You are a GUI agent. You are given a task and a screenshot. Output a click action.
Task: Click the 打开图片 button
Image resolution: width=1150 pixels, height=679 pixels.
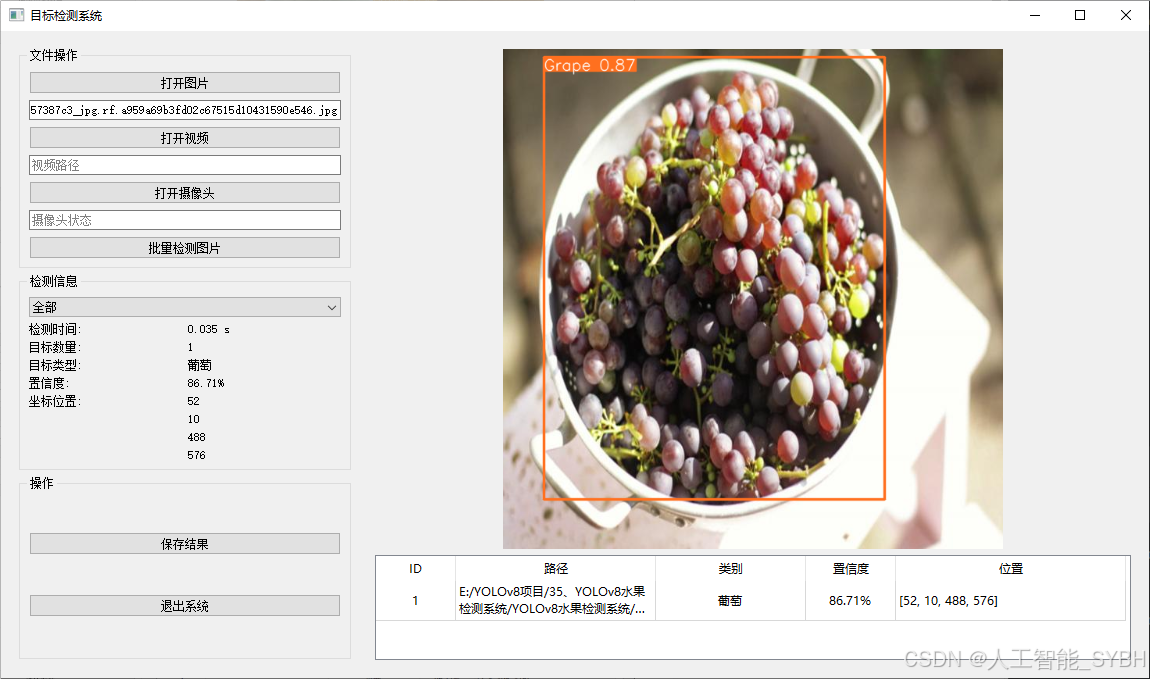185,83
